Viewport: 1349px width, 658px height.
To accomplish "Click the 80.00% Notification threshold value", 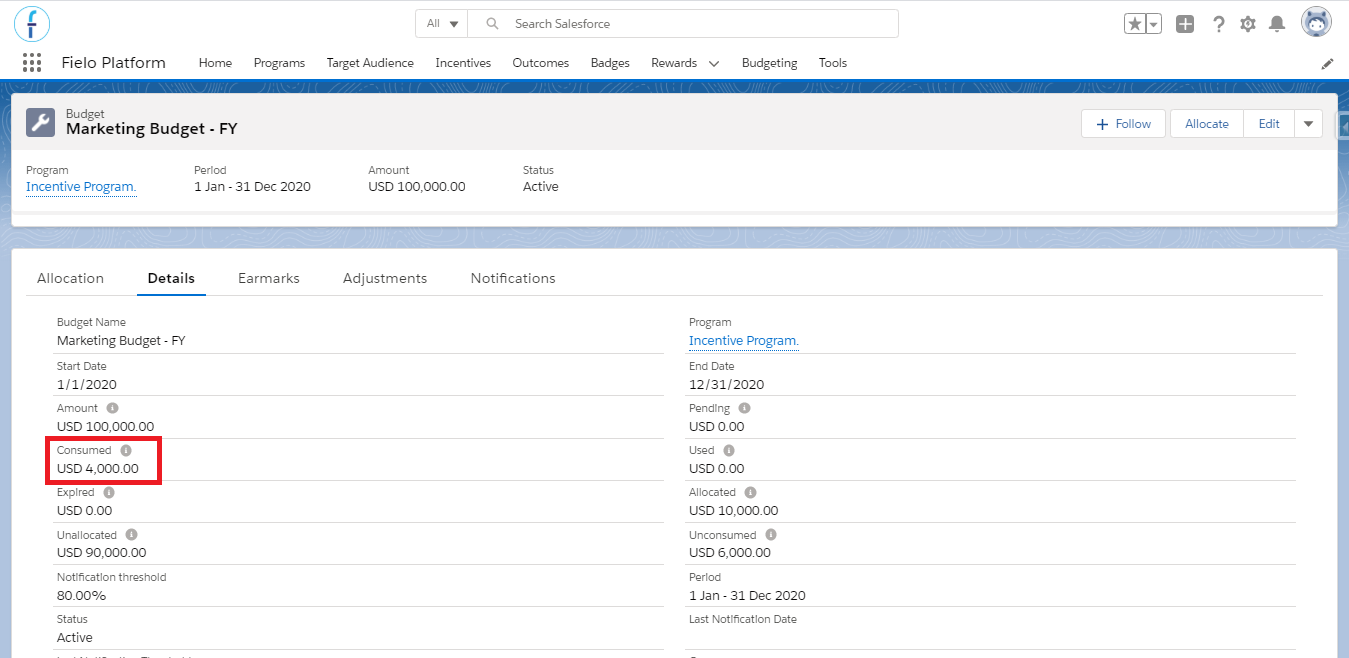I will 81,596.
